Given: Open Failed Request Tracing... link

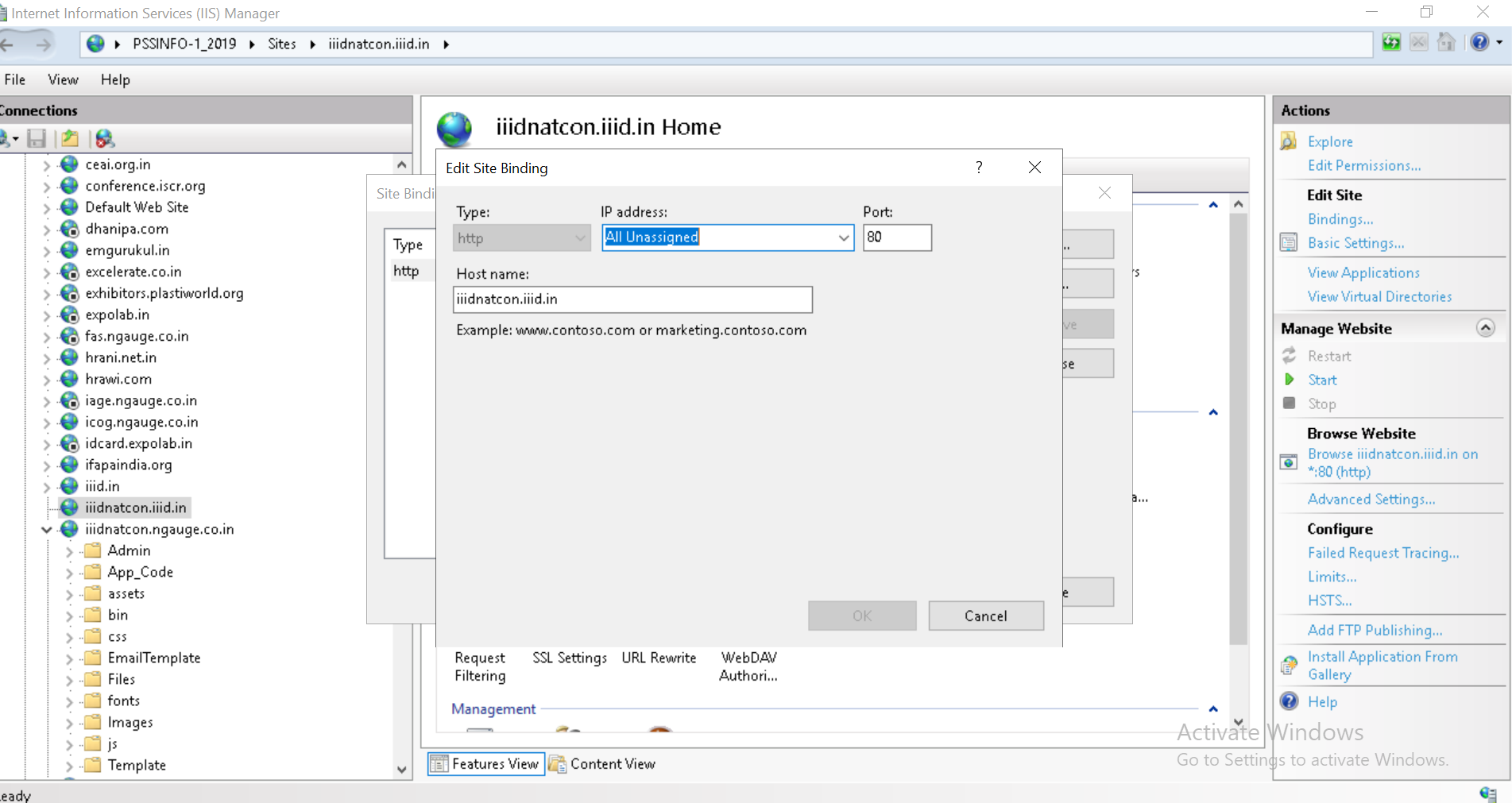Looking at the screenshot, I should coord(1383,553).
